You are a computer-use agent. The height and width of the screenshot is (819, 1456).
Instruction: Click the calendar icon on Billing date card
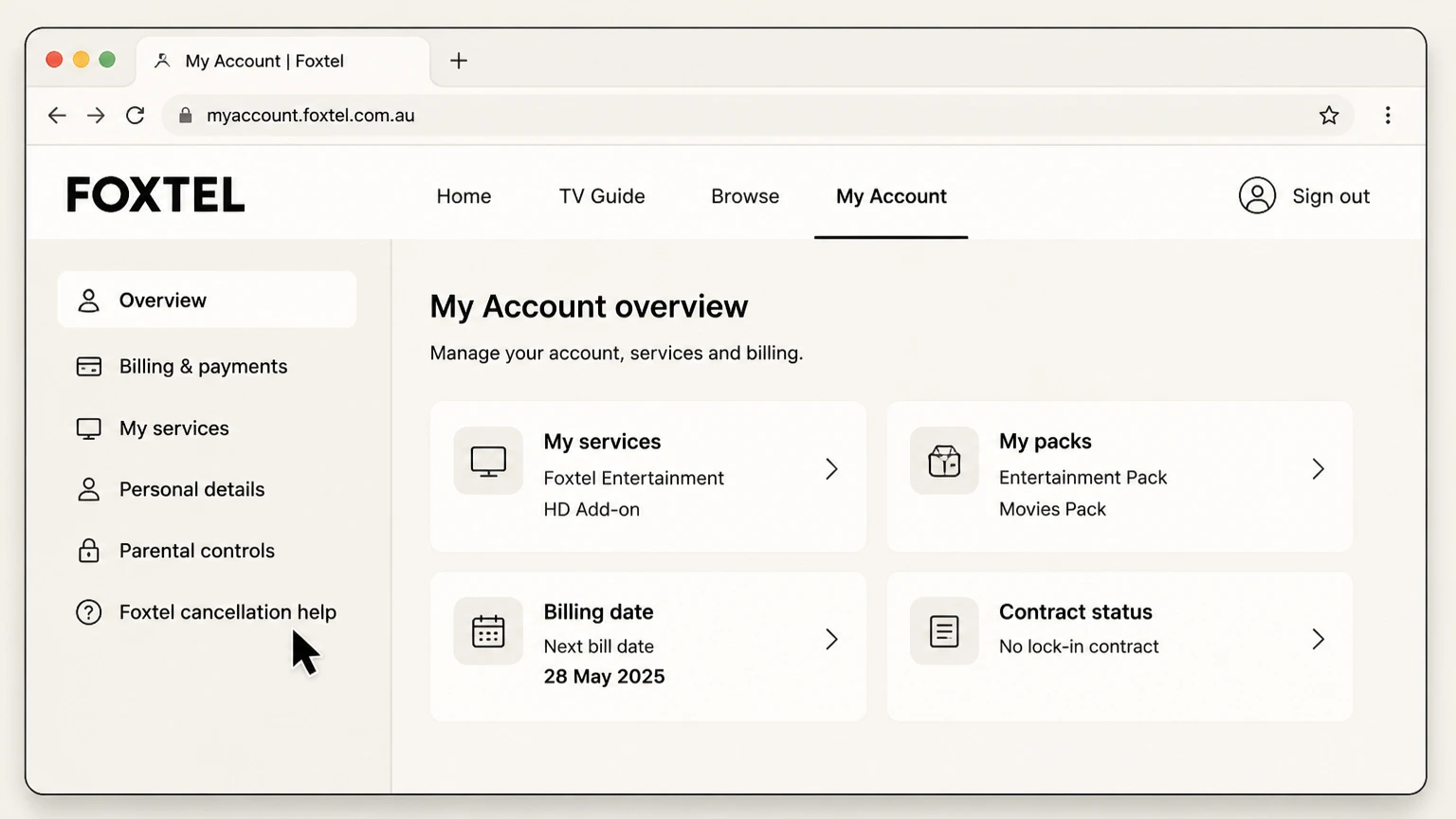pos(488,631)
